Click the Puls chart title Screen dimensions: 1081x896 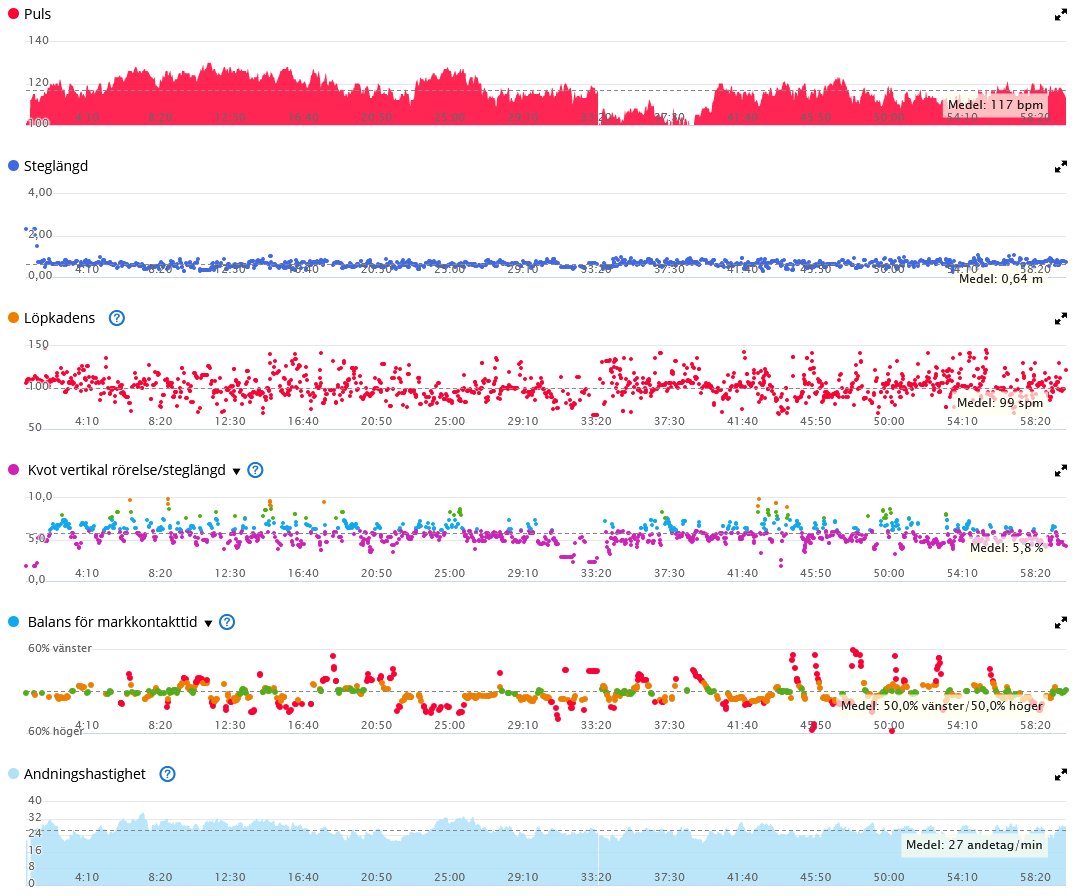[37, 14]
